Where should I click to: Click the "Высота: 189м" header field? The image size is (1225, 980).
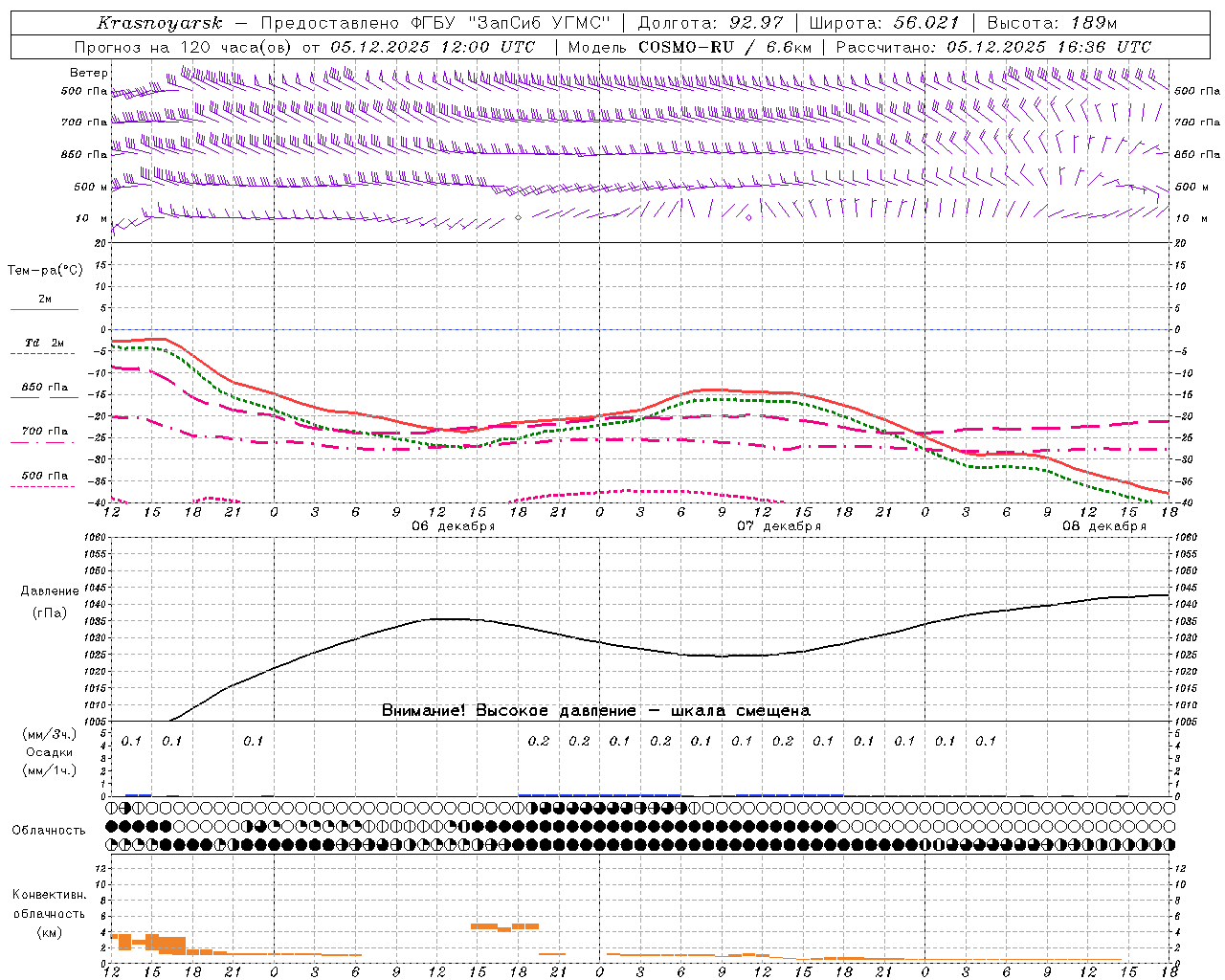[x=1052, y=23]
